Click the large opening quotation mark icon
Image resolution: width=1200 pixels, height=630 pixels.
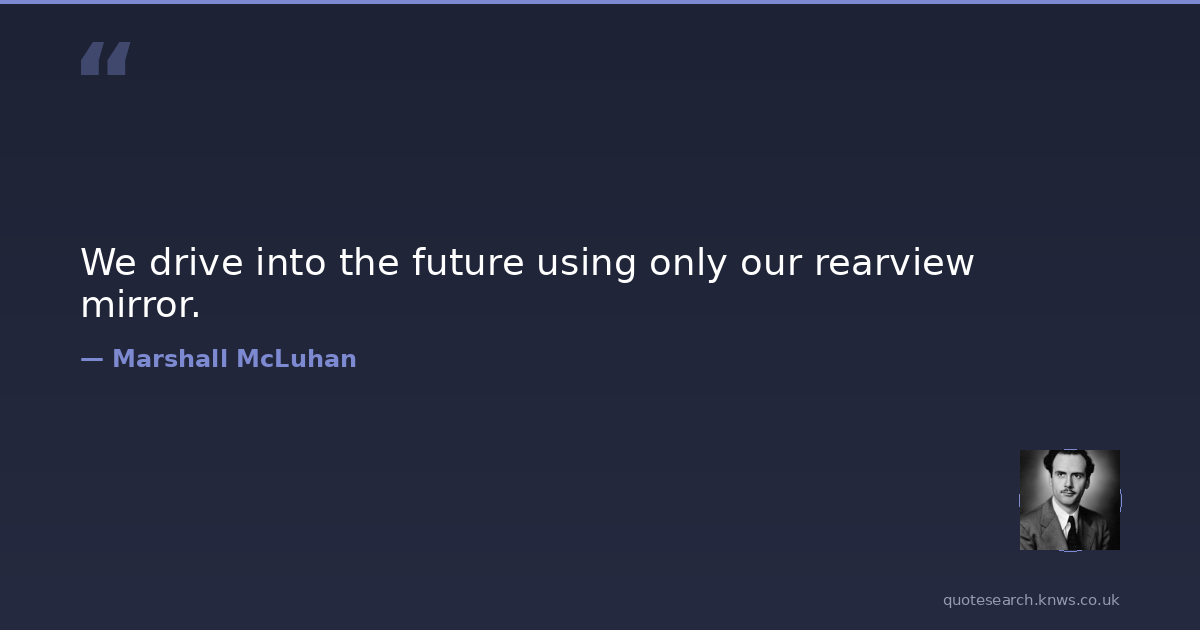[105, 59]
